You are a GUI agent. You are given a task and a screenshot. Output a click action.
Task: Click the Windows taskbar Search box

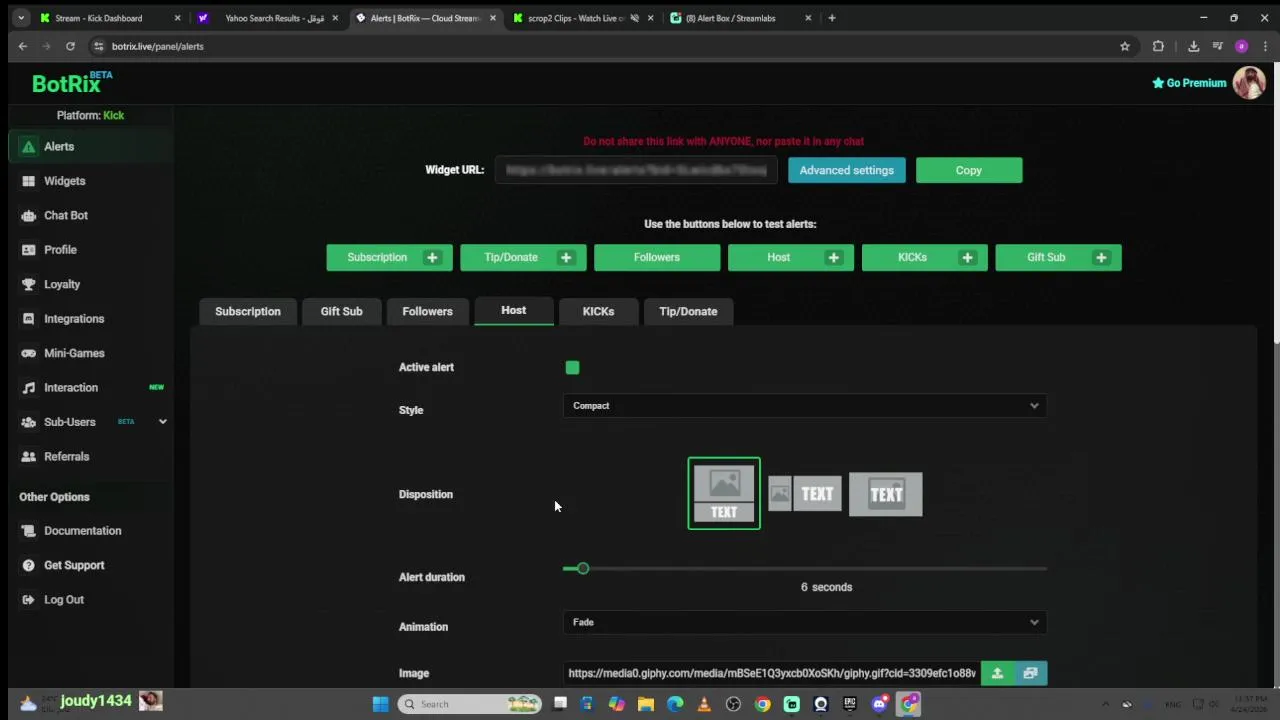[470, 704]
